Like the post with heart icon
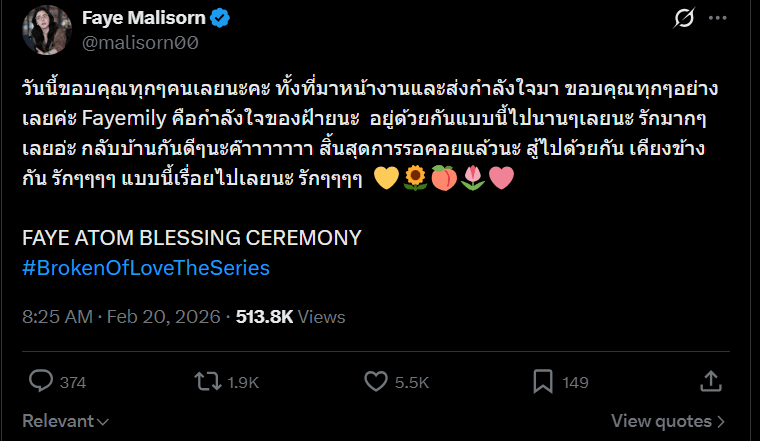This screenshot has height=441, width=760. [376, 381]
